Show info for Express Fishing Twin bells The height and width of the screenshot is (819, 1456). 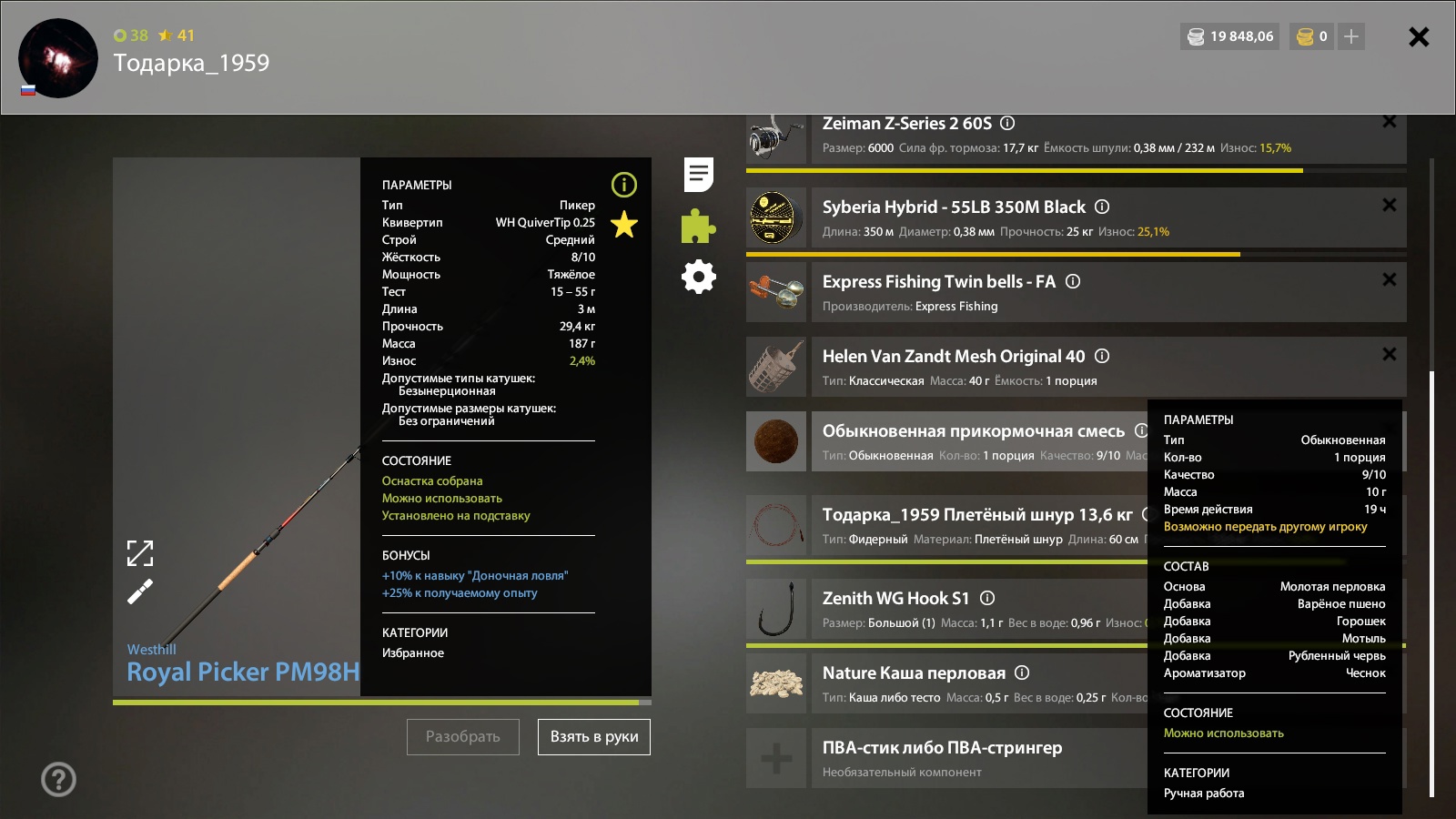[x=1073, y=281]
